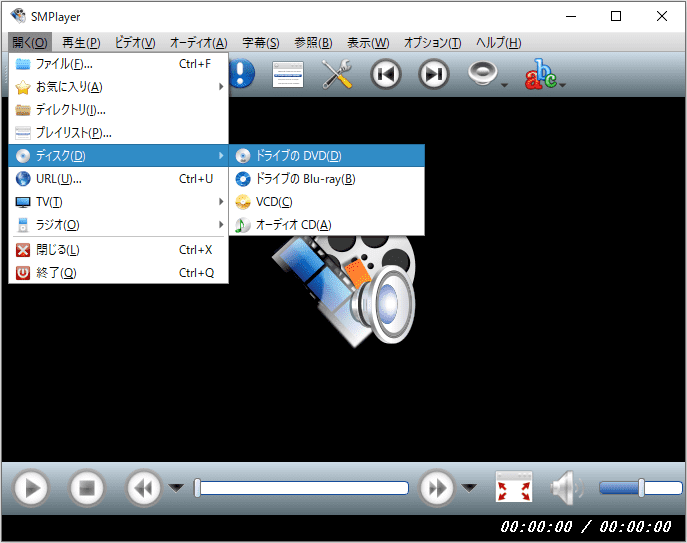Click the globe icon beside URL(U)...
The width and height of the screenshot is (687, 543).
coord(23,179)
